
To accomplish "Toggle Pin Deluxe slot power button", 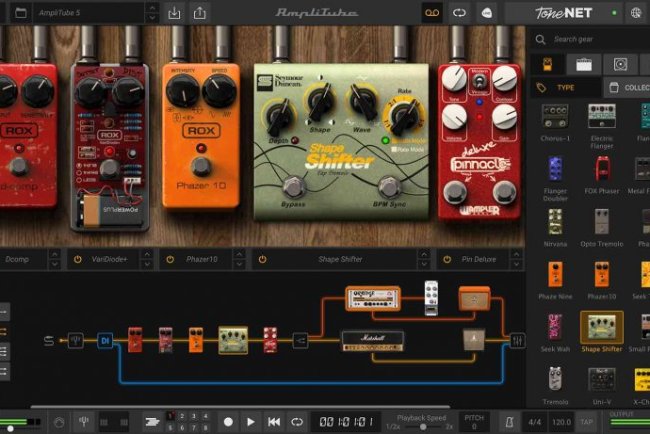I will point(447,259).
